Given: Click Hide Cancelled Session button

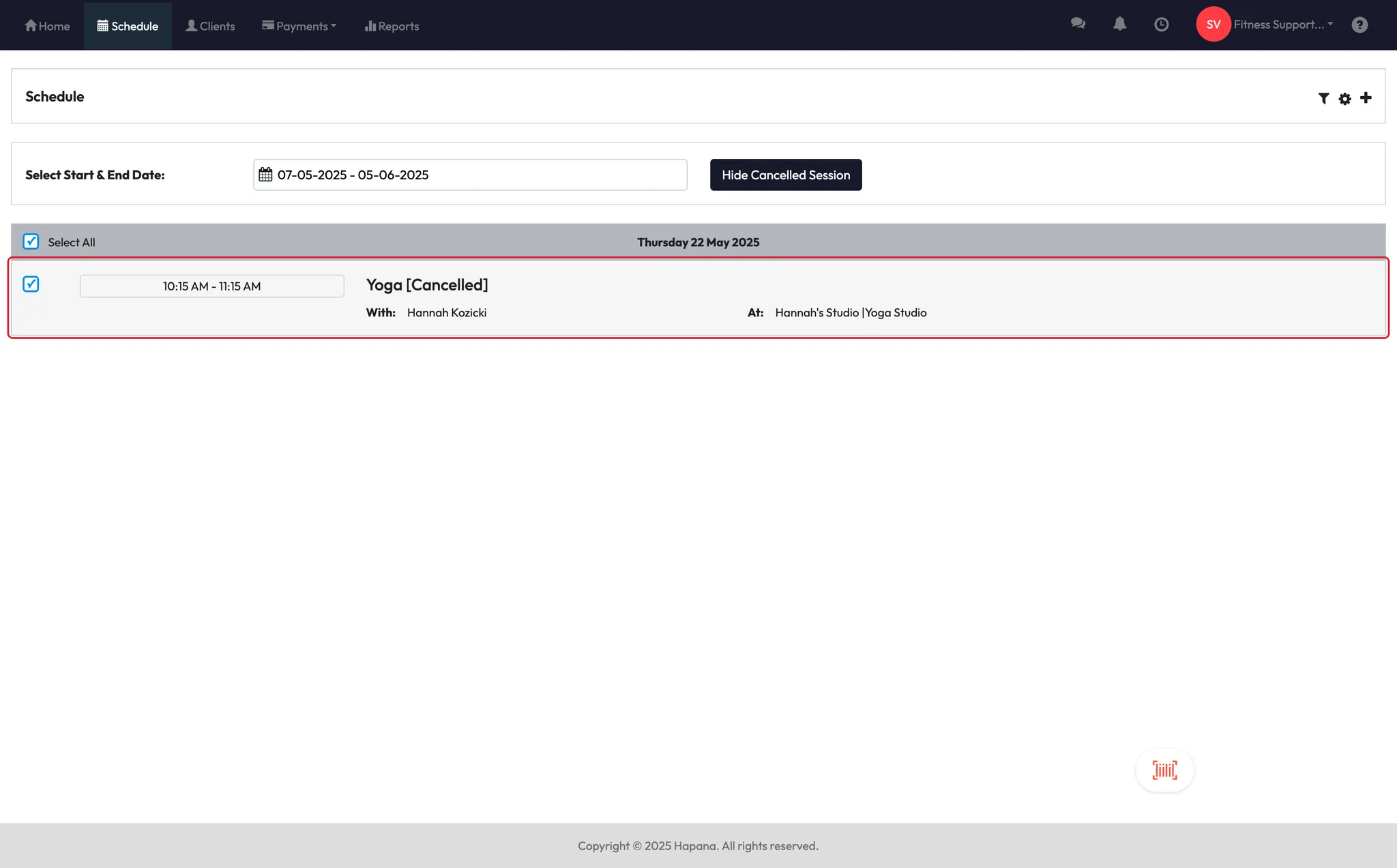Looking at the screenshot, I should tap(785, 175).
